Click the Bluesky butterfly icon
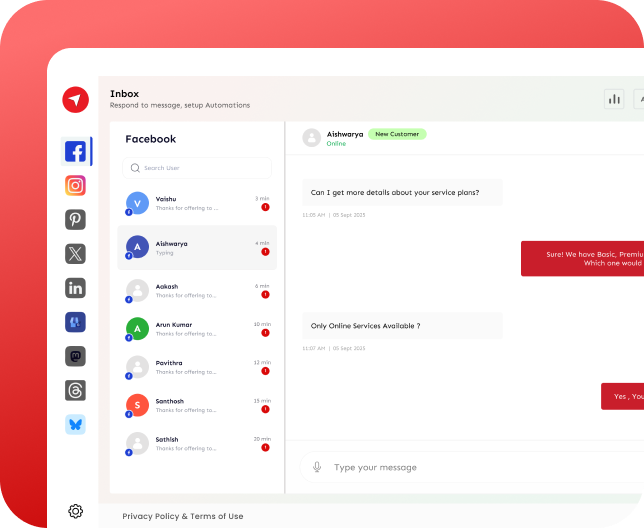The height and width of the screenshot is (528, 644). click(75, 424)
